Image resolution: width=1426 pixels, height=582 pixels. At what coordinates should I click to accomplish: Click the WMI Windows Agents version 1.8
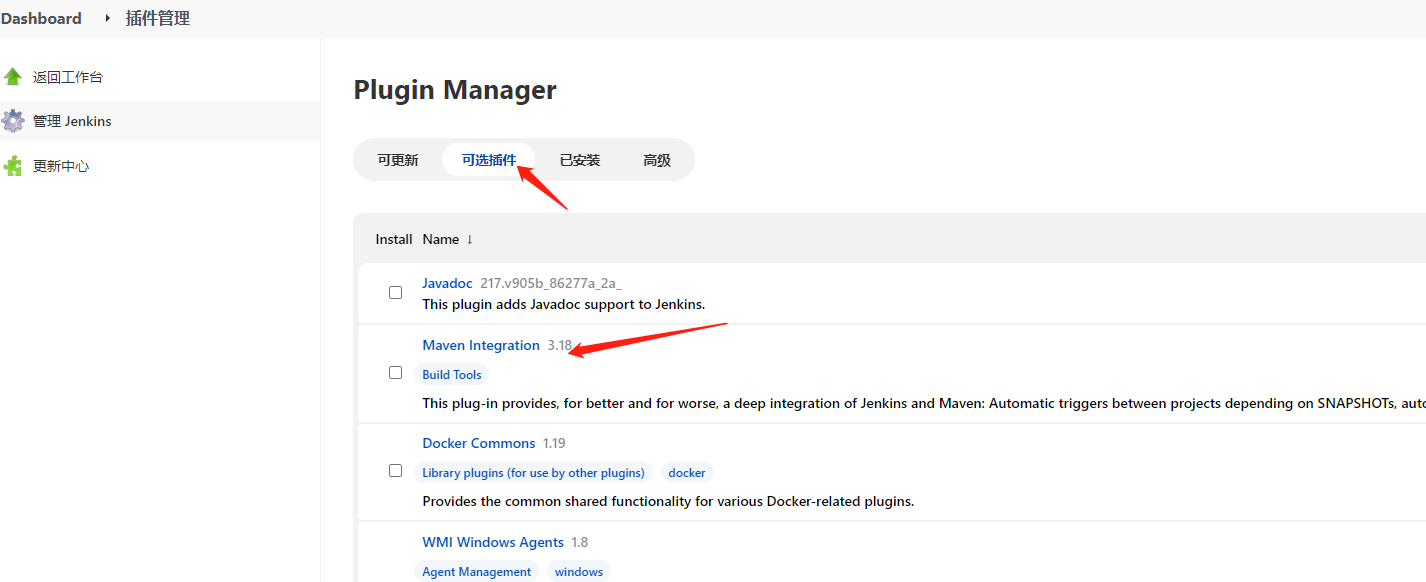580,542
